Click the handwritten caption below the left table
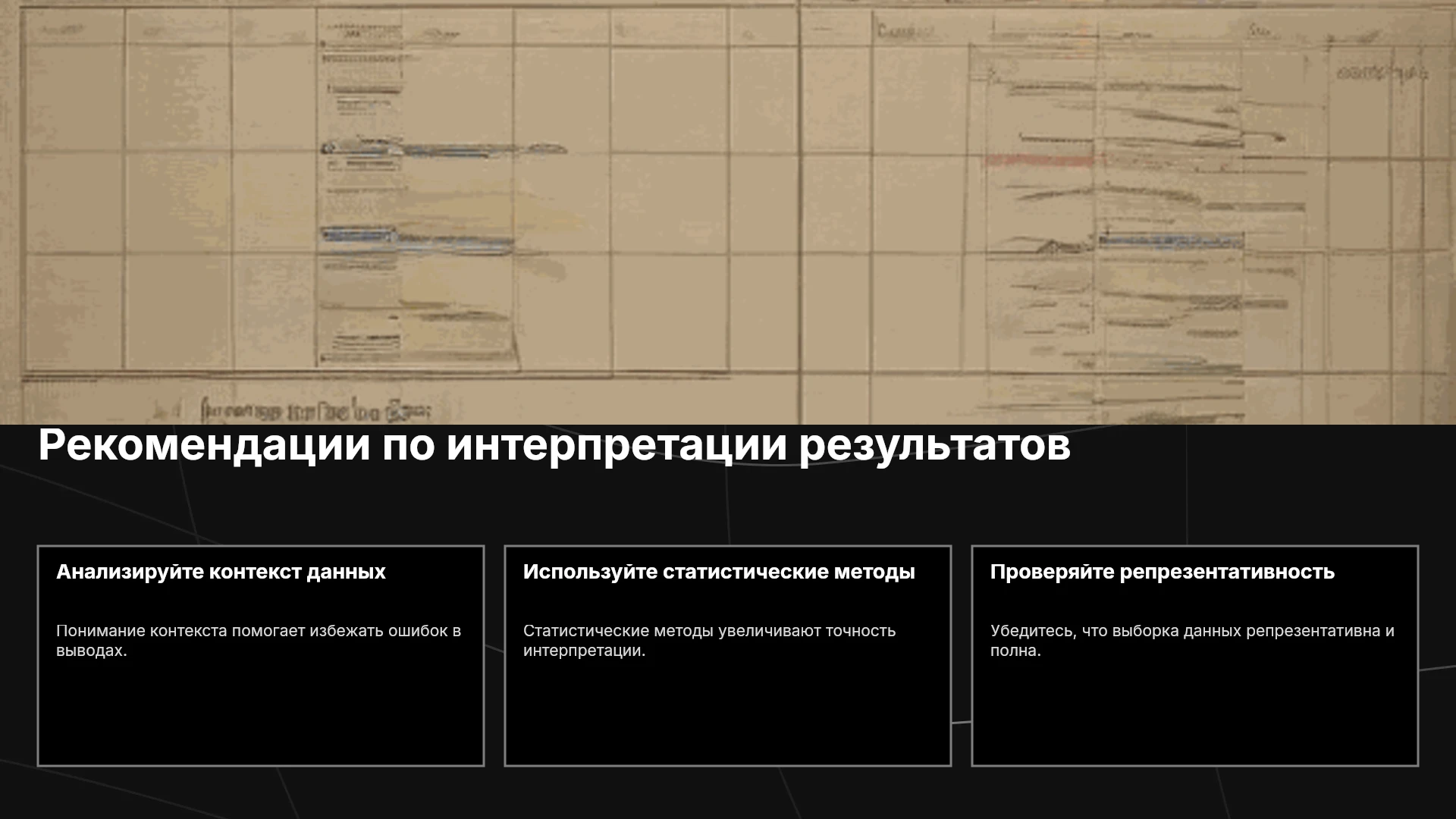The image size is (1456, 819). point(315,411)
